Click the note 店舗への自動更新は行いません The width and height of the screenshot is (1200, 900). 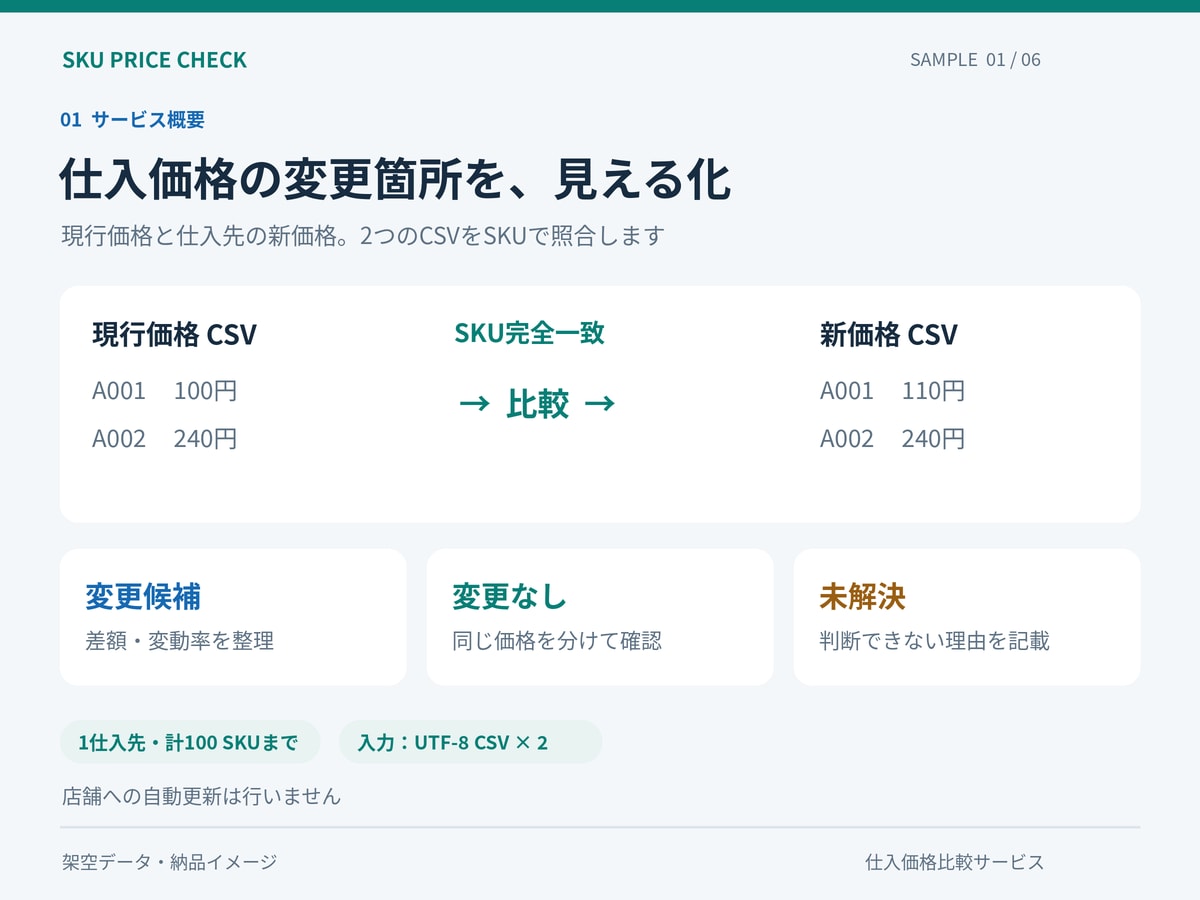pyautogui.click(x=201, y=797)
